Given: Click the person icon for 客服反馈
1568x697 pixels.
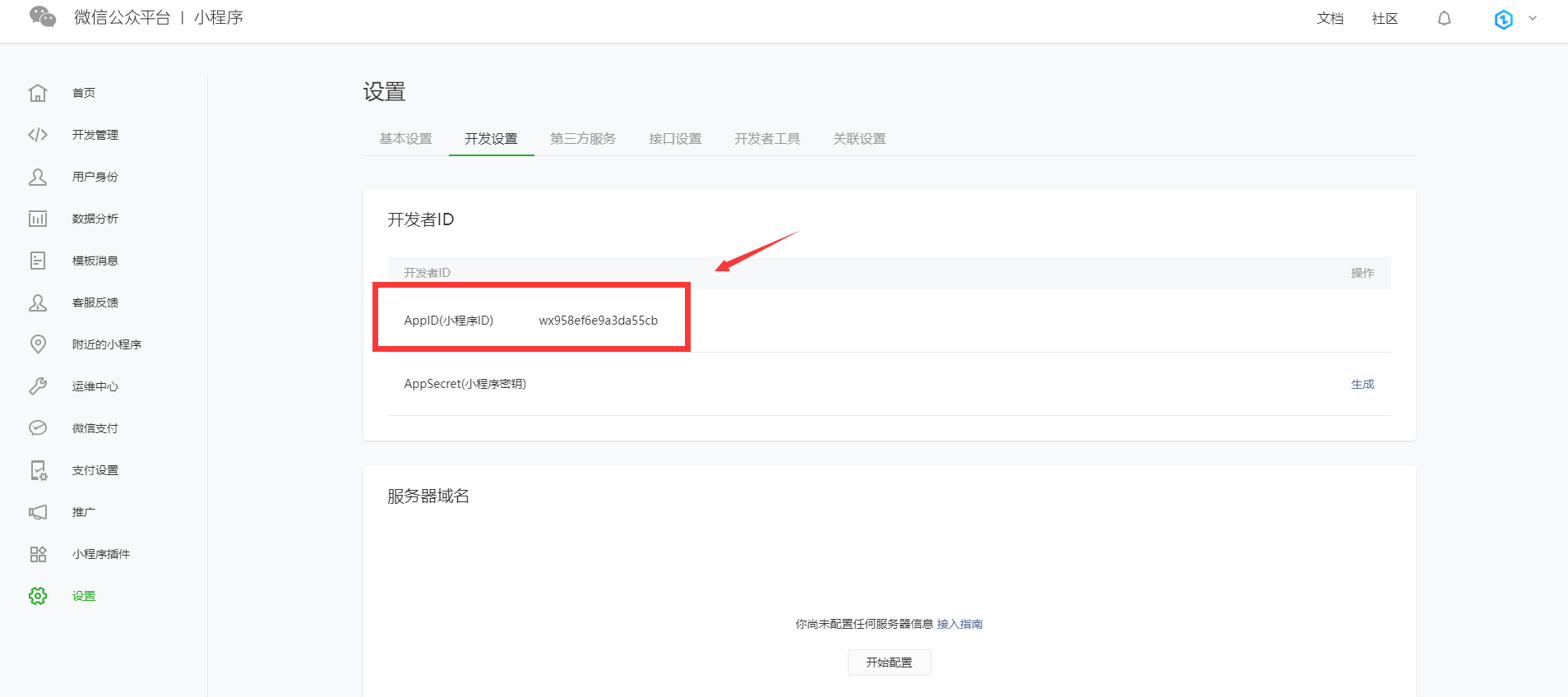Looking at the screenshot, I should (x=38, y=302).
